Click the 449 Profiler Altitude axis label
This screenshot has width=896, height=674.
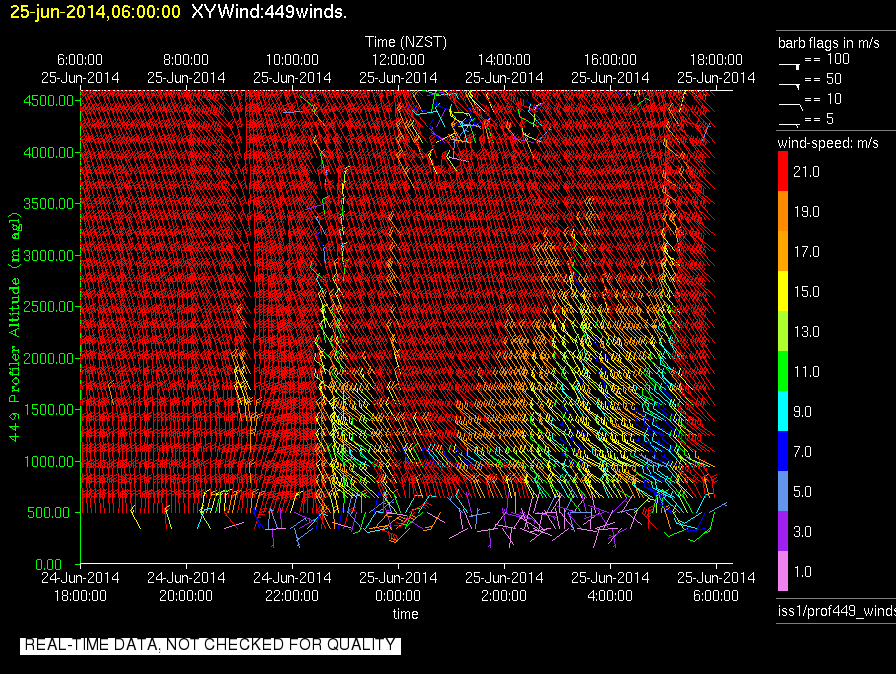point(14,327)
